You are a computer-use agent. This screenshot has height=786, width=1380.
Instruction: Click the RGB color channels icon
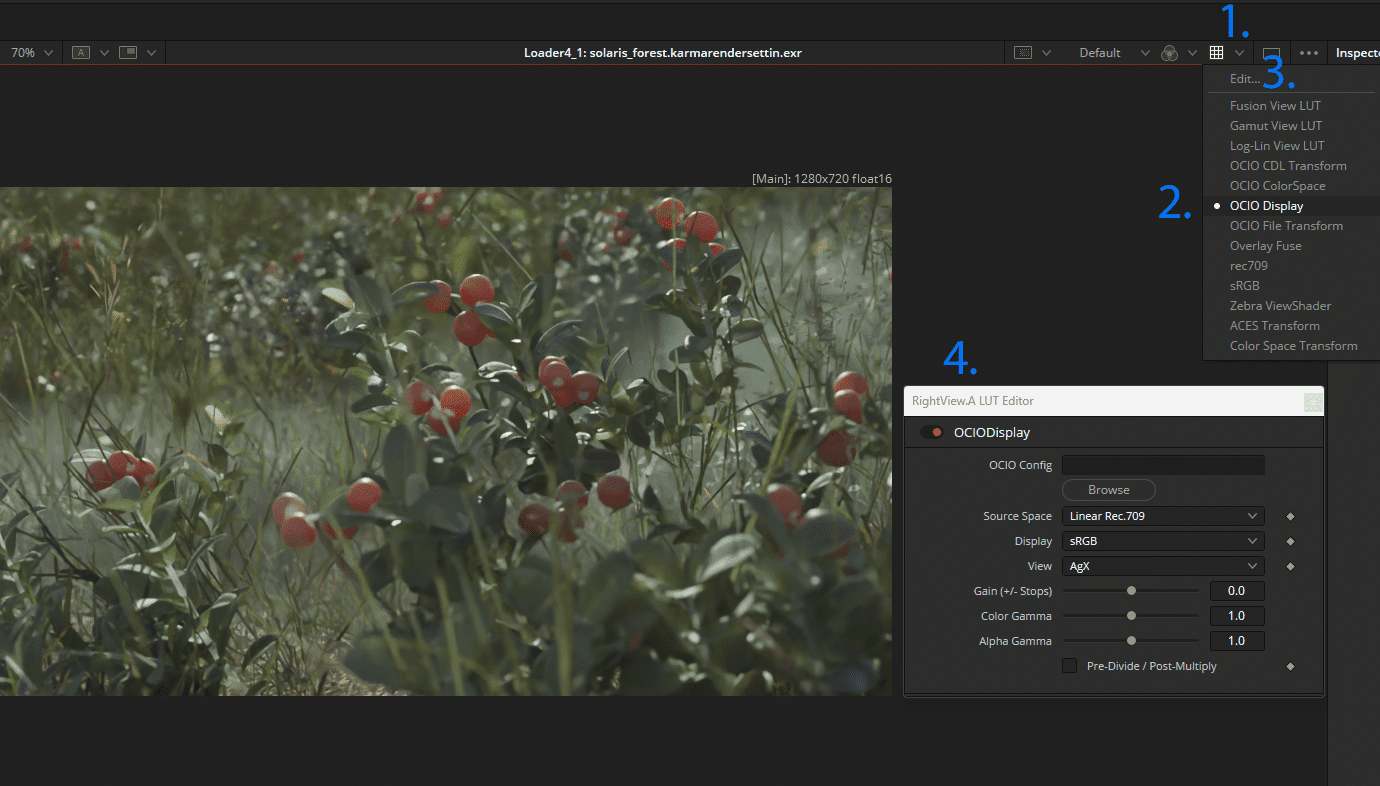point(1168,53)
